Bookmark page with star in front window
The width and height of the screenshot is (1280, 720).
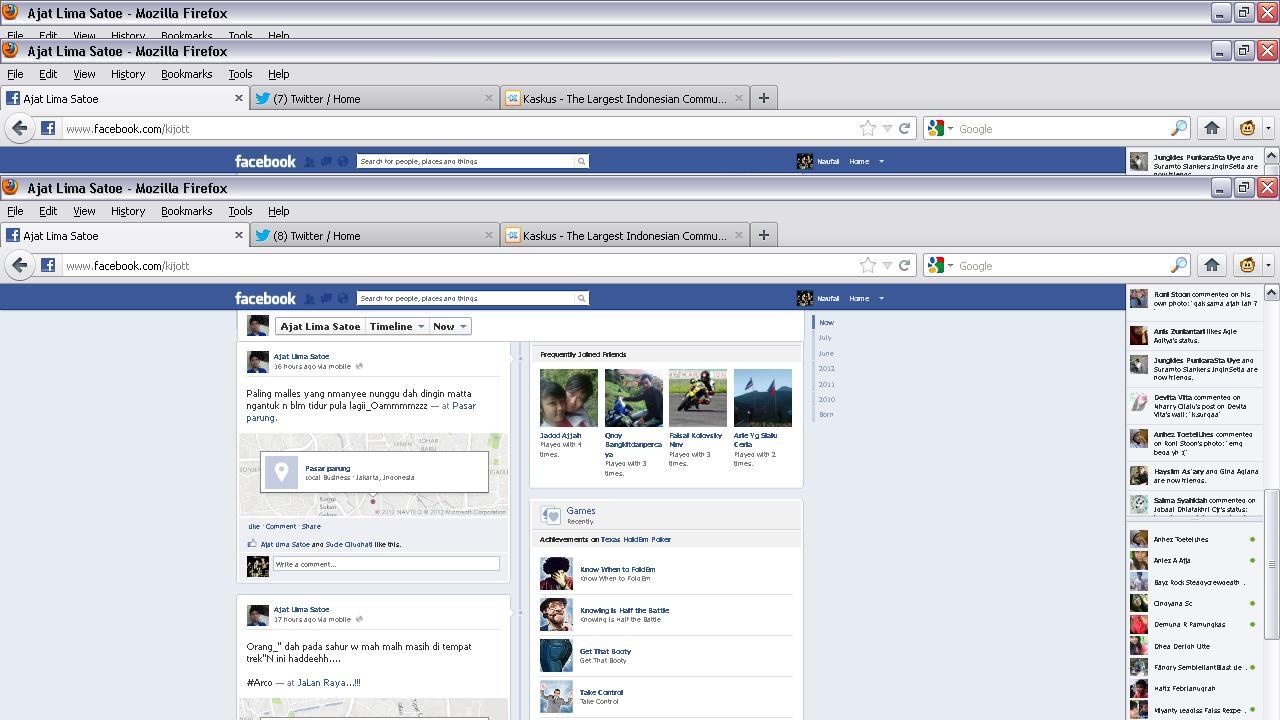click(x=867, y=265)
